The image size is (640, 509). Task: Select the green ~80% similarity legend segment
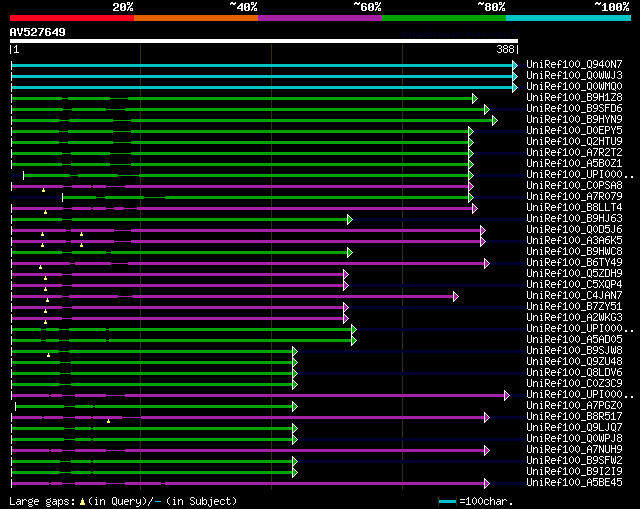[x=444, y=18]
